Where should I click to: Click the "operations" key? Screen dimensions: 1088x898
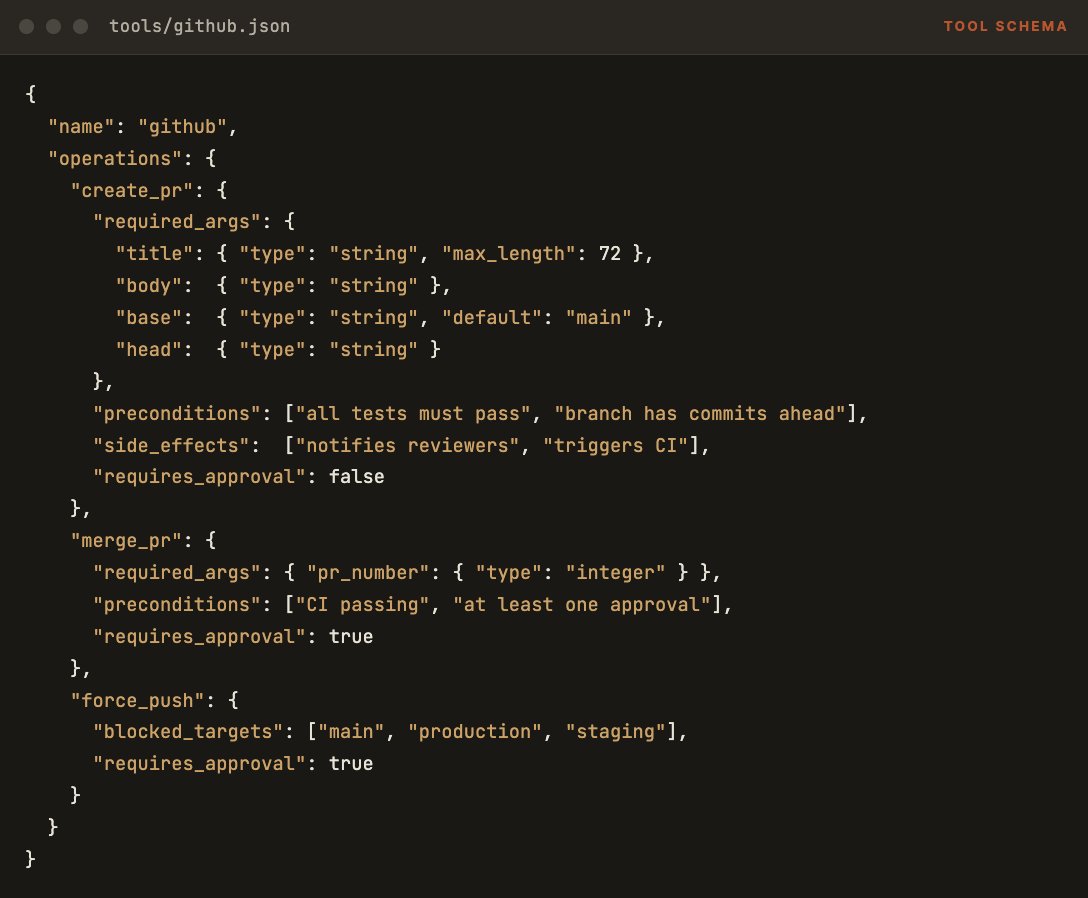[115, 158]
